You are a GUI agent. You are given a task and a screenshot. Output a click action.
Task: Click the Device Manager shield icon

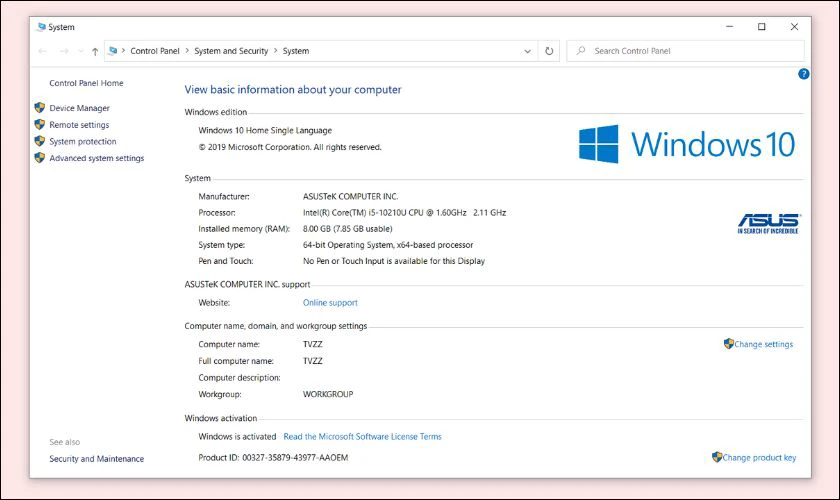pyautogui.click(x=40, y=108)
